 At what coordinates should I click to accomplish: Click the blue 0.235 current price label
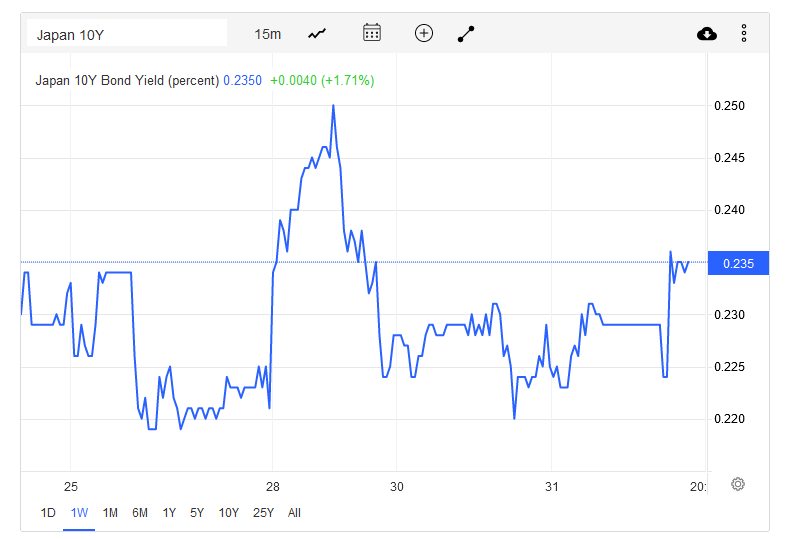pos(738,263)
